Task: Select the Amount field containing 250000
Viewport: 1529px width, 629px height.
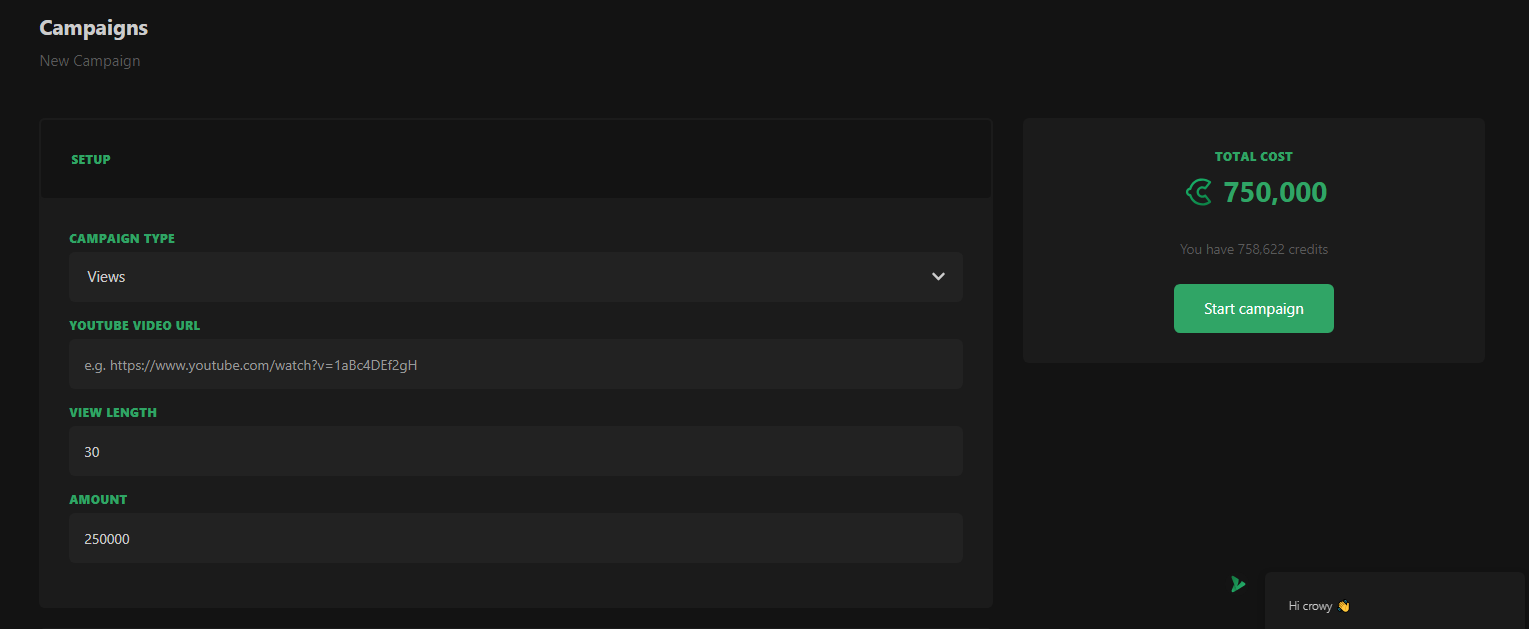Action: pyautogui.click(x=515, y=539)
